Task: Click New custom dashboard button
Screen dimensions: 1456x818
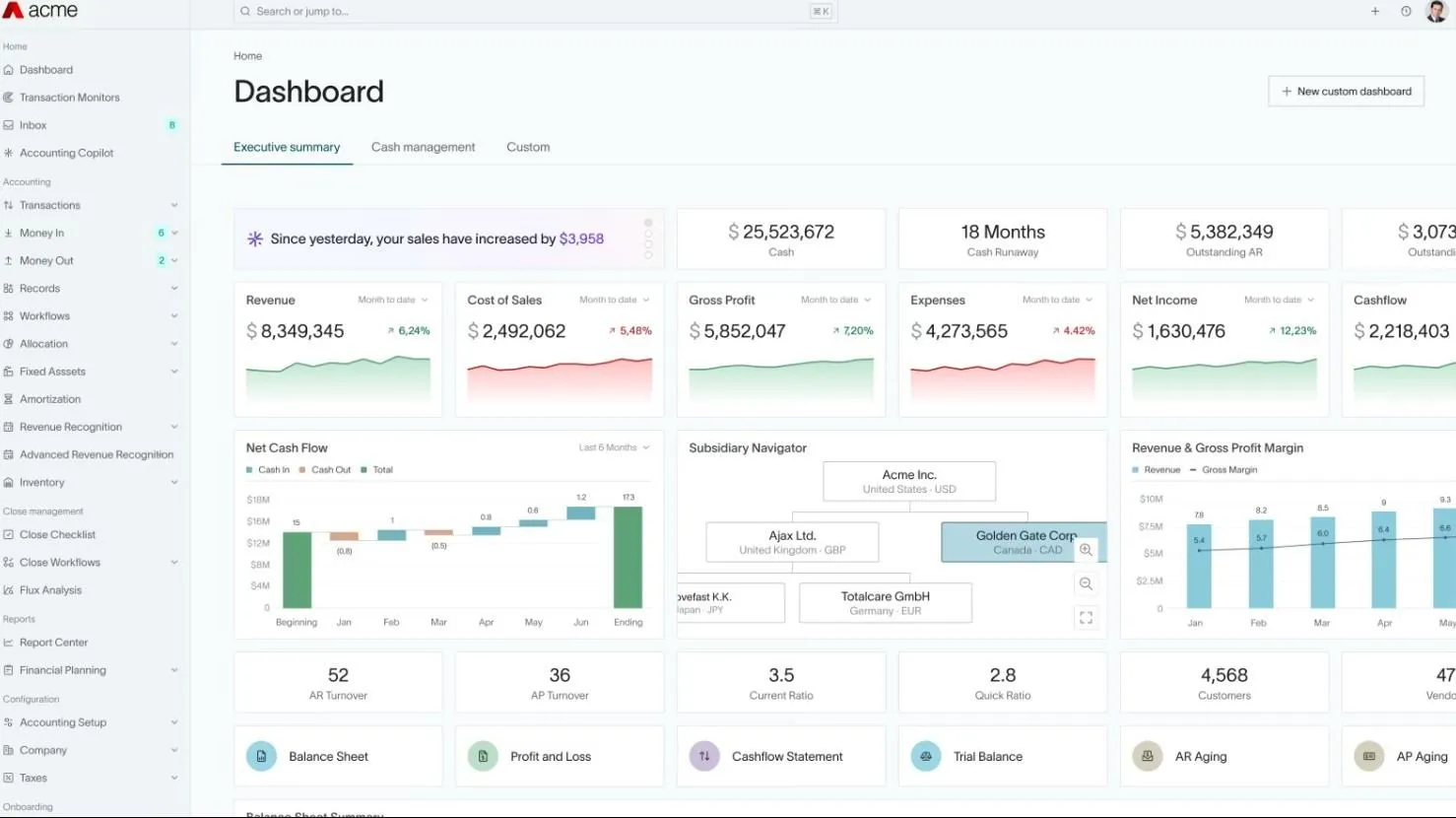Action: pos(1346,92)
